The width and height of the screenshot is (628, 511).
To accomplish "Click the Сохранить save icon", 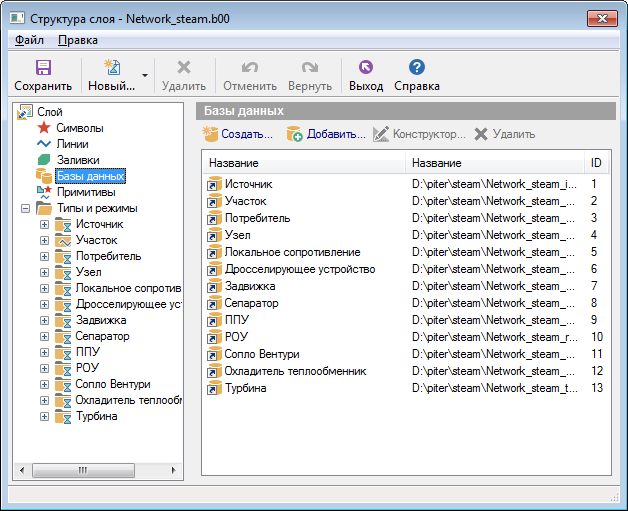I will 43,68.
